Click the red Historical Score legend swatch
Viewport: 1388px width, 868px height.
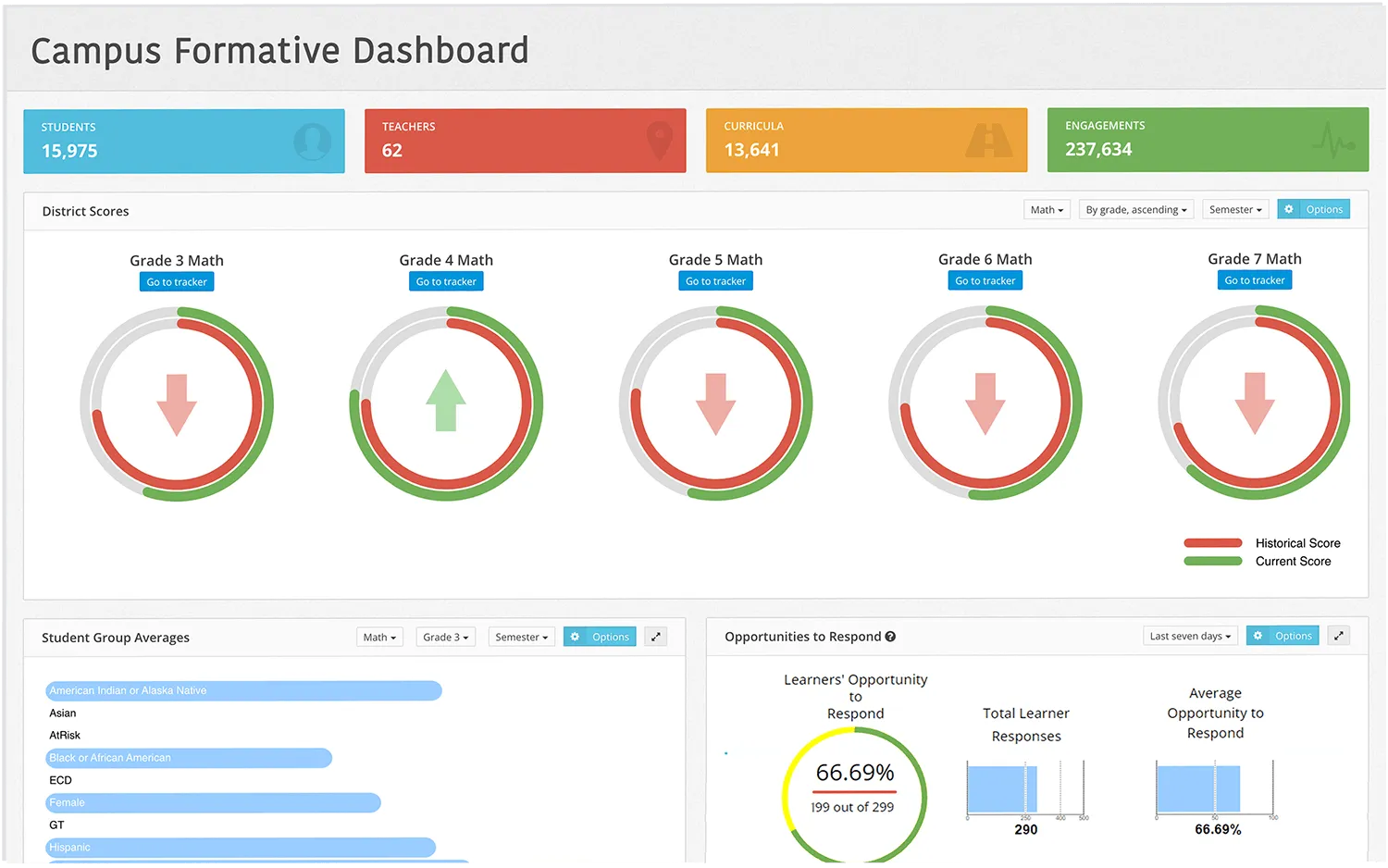point(1213,543)
